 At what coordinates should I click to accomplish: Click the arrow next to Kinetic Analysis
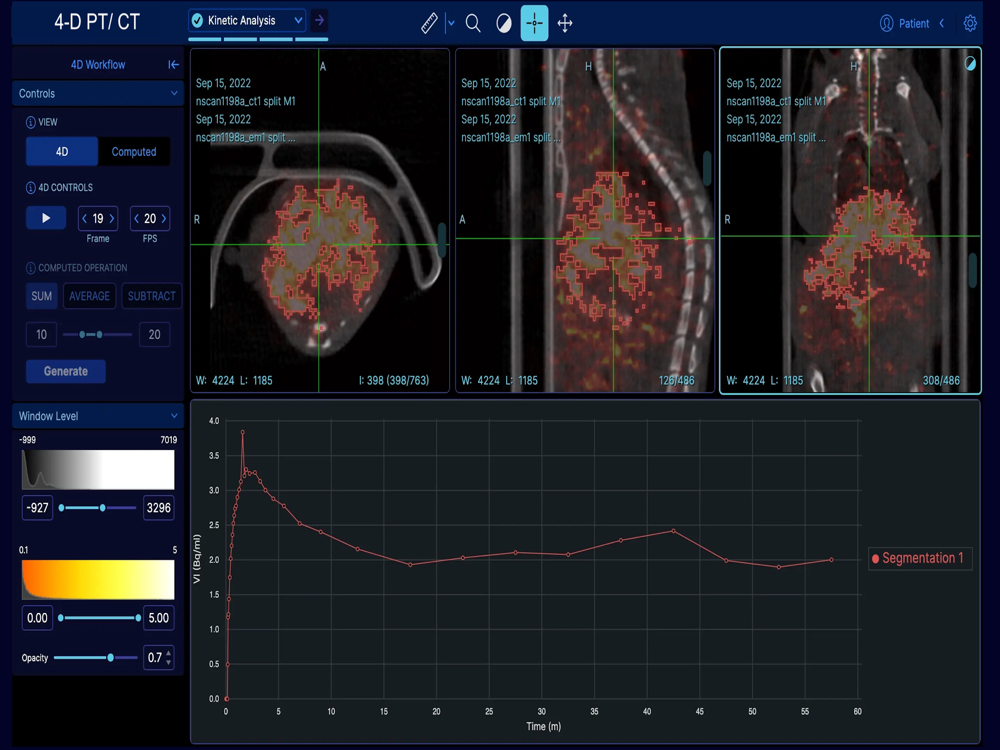pyautogui.click(x=319, y=20)
